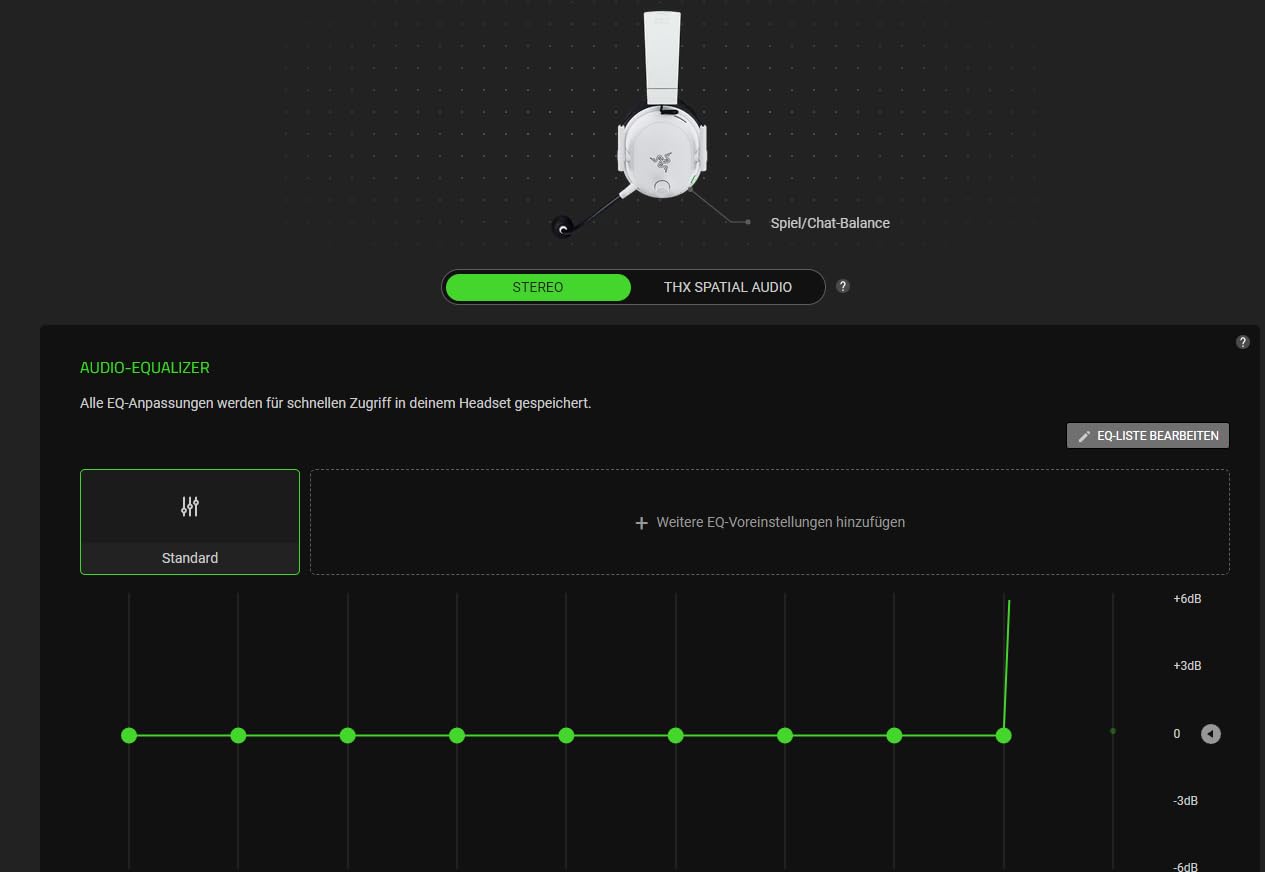Click the ninth EQ band node
Image resolution: width=1265 pixels, height=872 pixels.
pyautogui.click(x=1004, y=735)
